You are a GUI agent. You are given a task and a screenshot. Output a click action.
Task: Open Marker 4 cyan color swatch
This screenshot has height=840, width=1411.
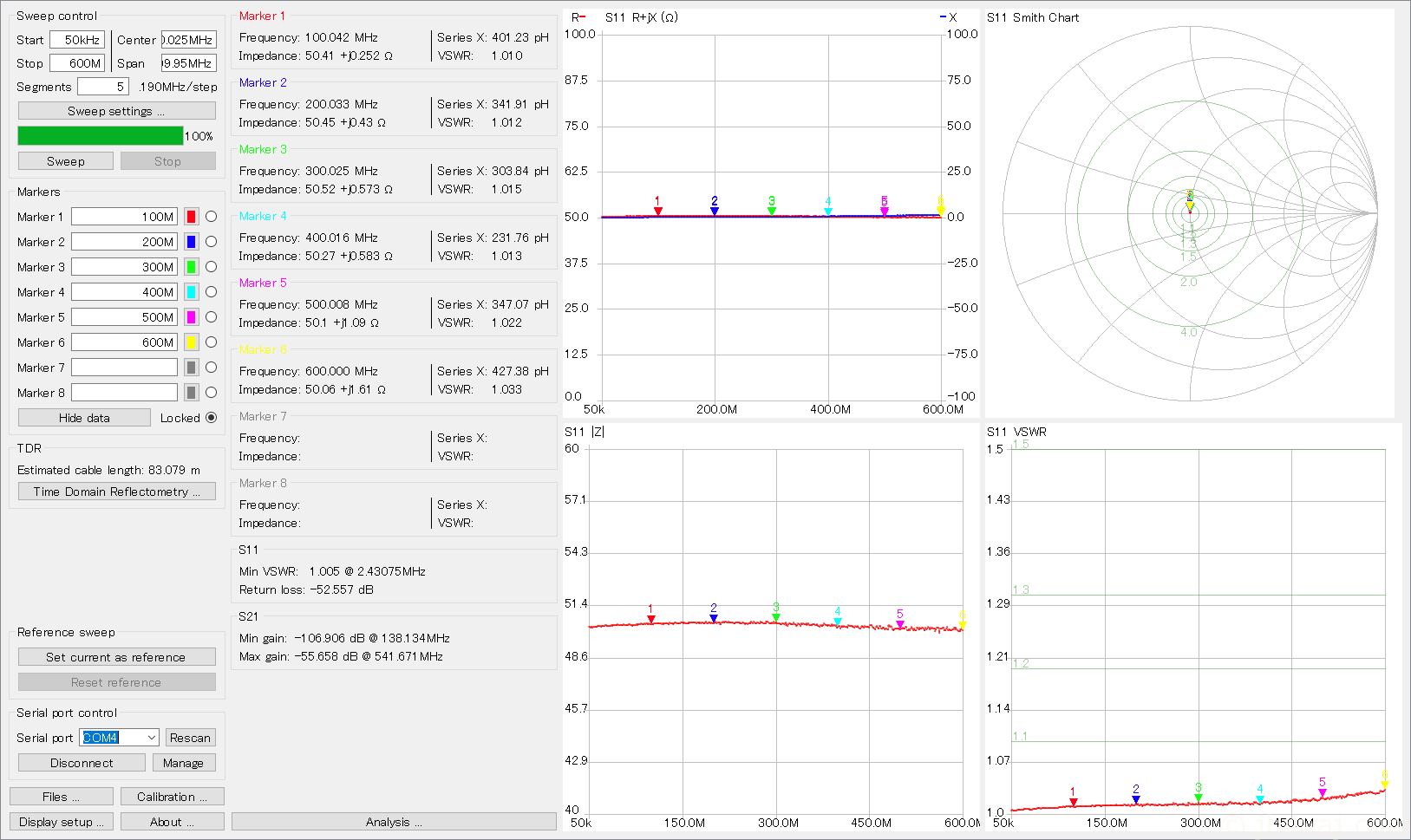192,292
